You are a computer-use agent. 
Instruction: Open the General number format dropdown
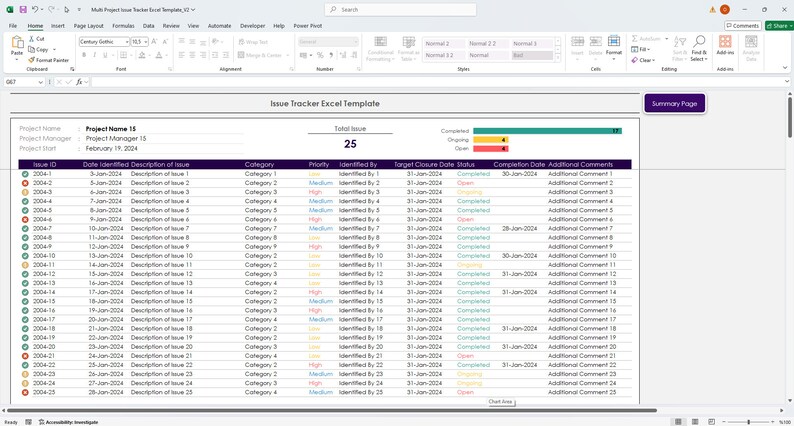click(x=355, y=42)
